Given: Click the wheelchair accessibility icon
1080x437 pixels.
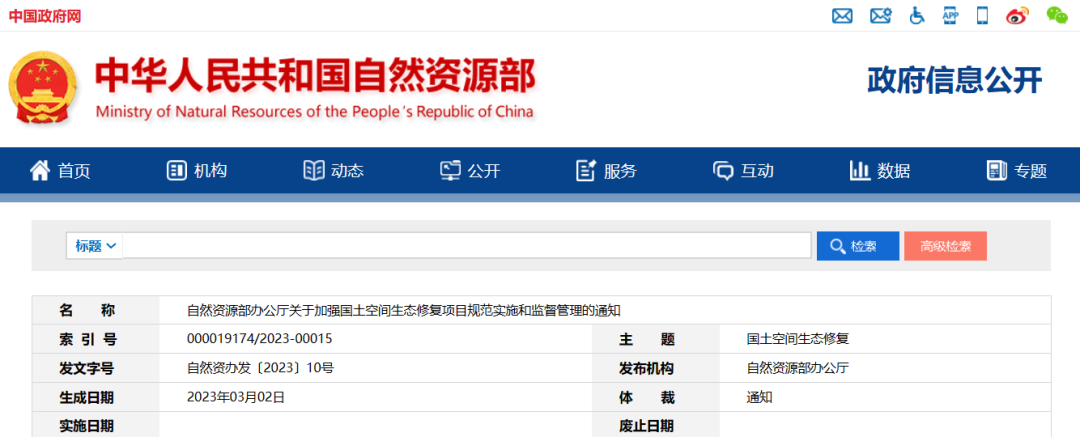Looking at the screenshot, I should [917, 16].
